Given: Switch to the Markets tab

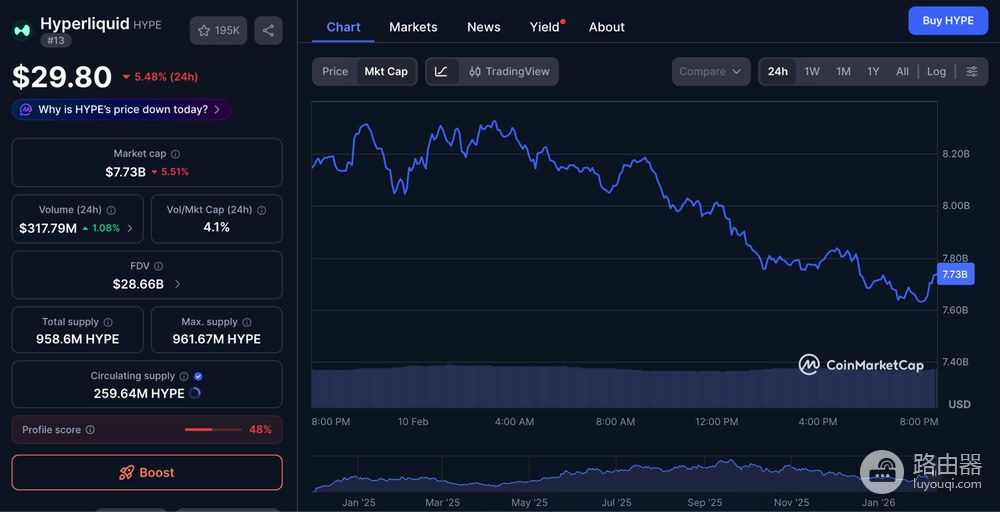Looking at the screenshot, I should [413, 27].
